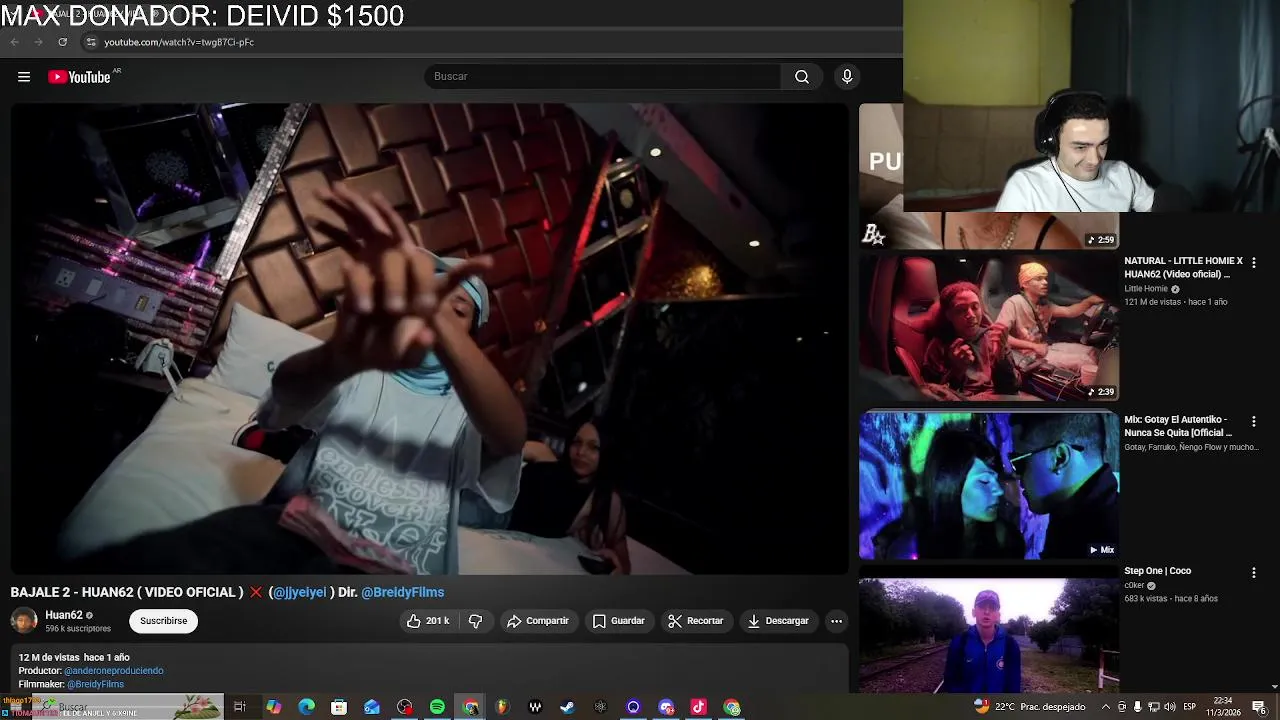Subscribe to the Huan62 channel
Screen dimensions: 1280x720
tap(164, 621)
